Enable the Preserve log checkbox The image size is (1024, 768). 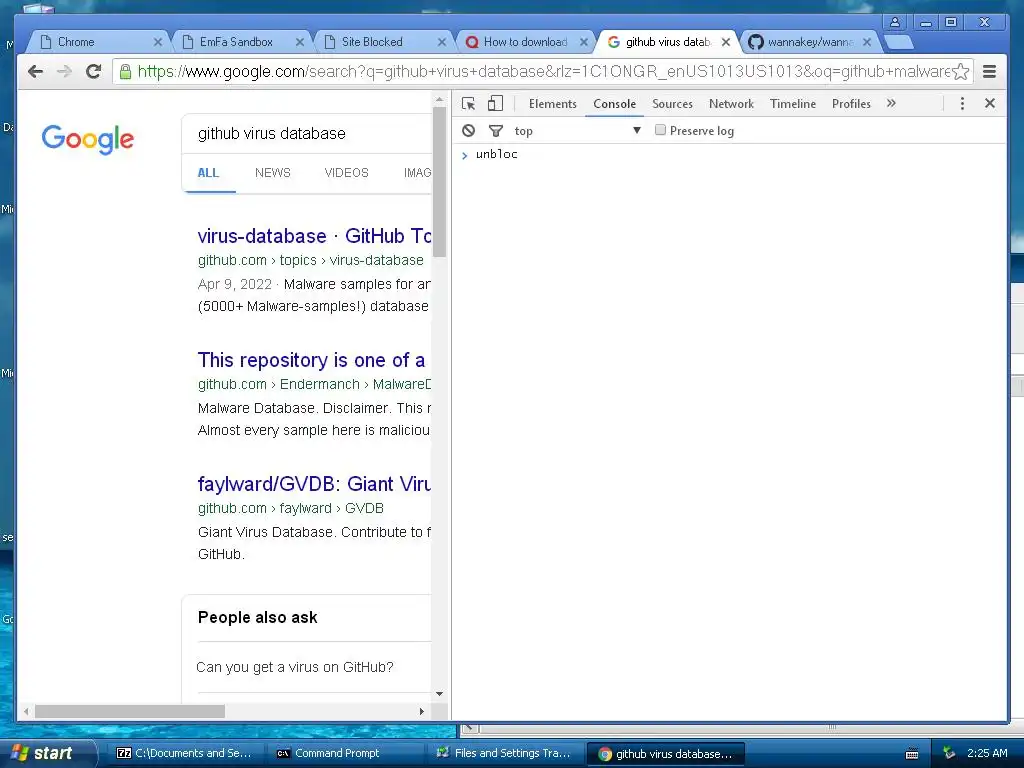click(660, 130)
